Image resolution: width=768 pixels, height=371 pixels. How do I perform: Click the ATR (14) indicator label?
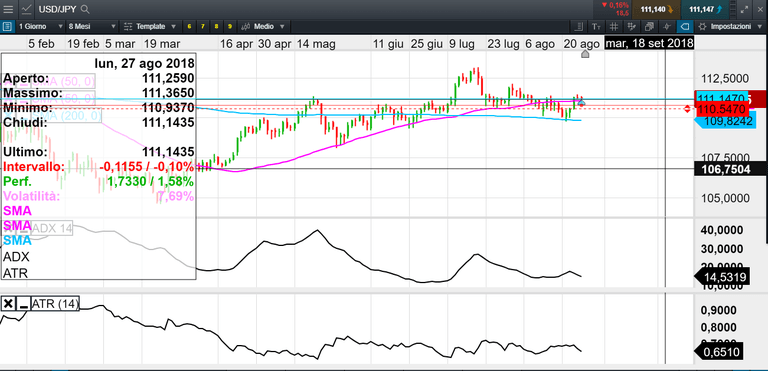(55, 304)
